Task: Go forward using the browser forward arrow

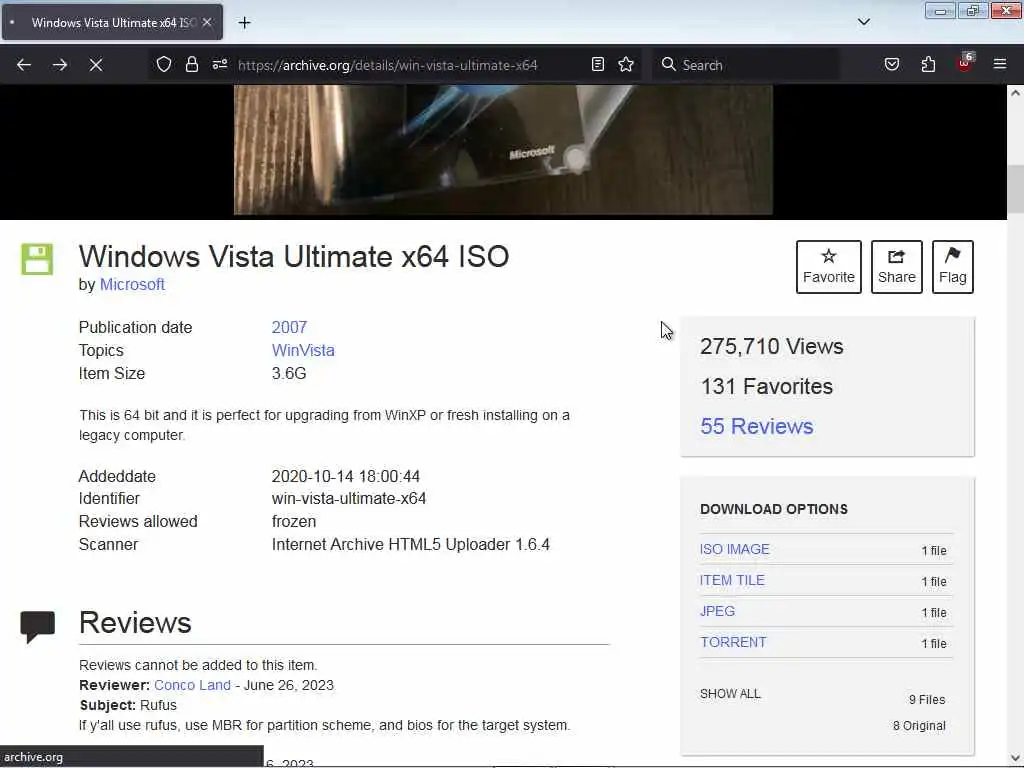Action: click(59, 65)
